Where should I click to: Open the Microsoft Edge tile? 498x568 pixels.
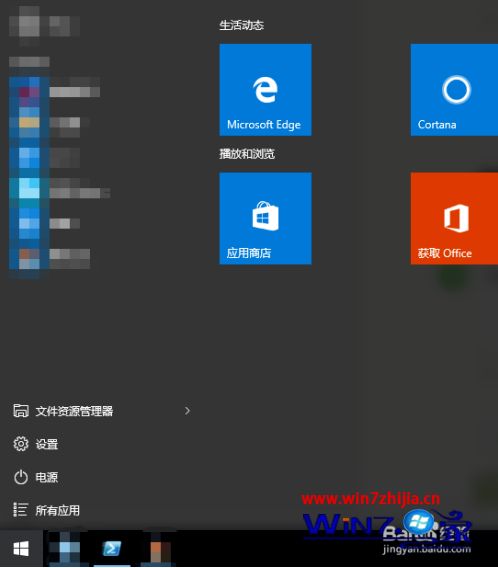[265, 90]
